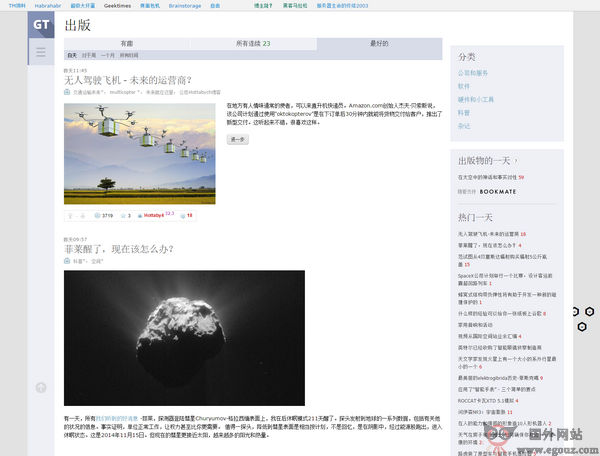
Task: Click the 空间 tag under Philae article title
Action: point(97,261)
